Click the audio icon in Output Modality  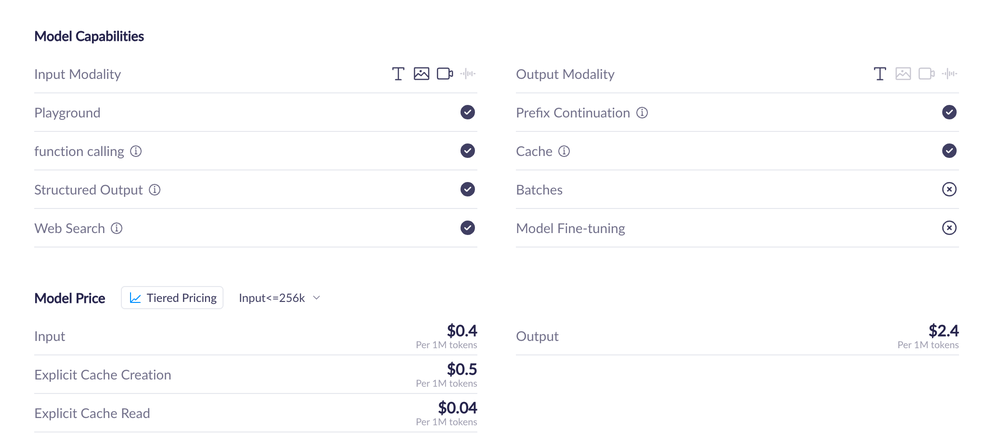(x=950, y=74)
